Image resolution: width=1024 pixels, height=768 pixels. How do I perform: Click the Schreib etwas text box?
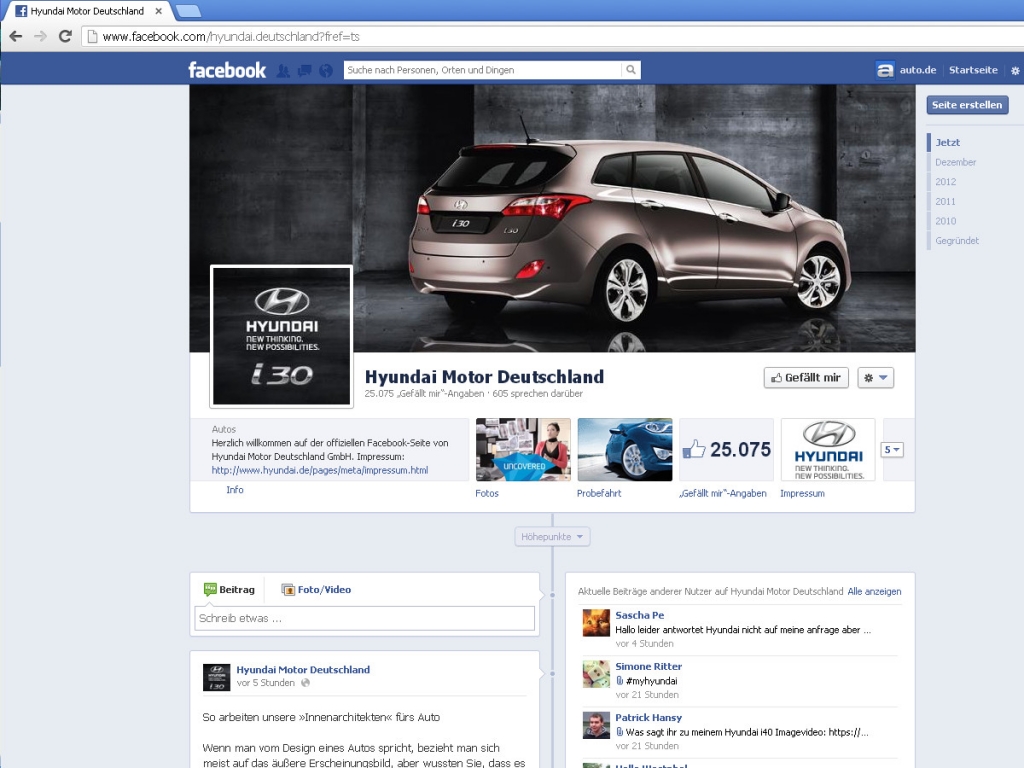point(364,618)
